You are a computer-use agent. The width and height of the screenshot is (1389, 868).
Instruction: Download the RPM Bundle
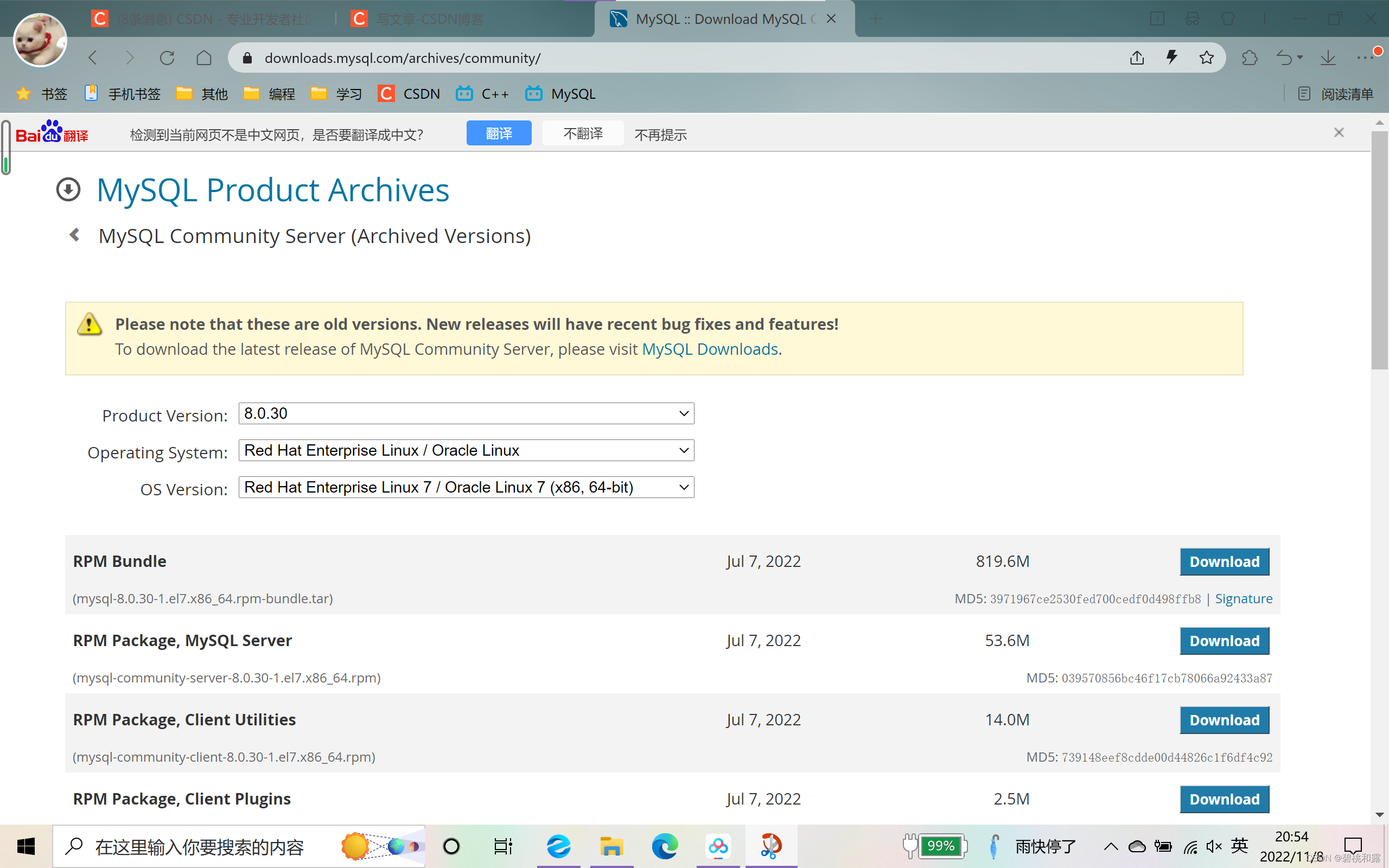tap(1224, 561)
